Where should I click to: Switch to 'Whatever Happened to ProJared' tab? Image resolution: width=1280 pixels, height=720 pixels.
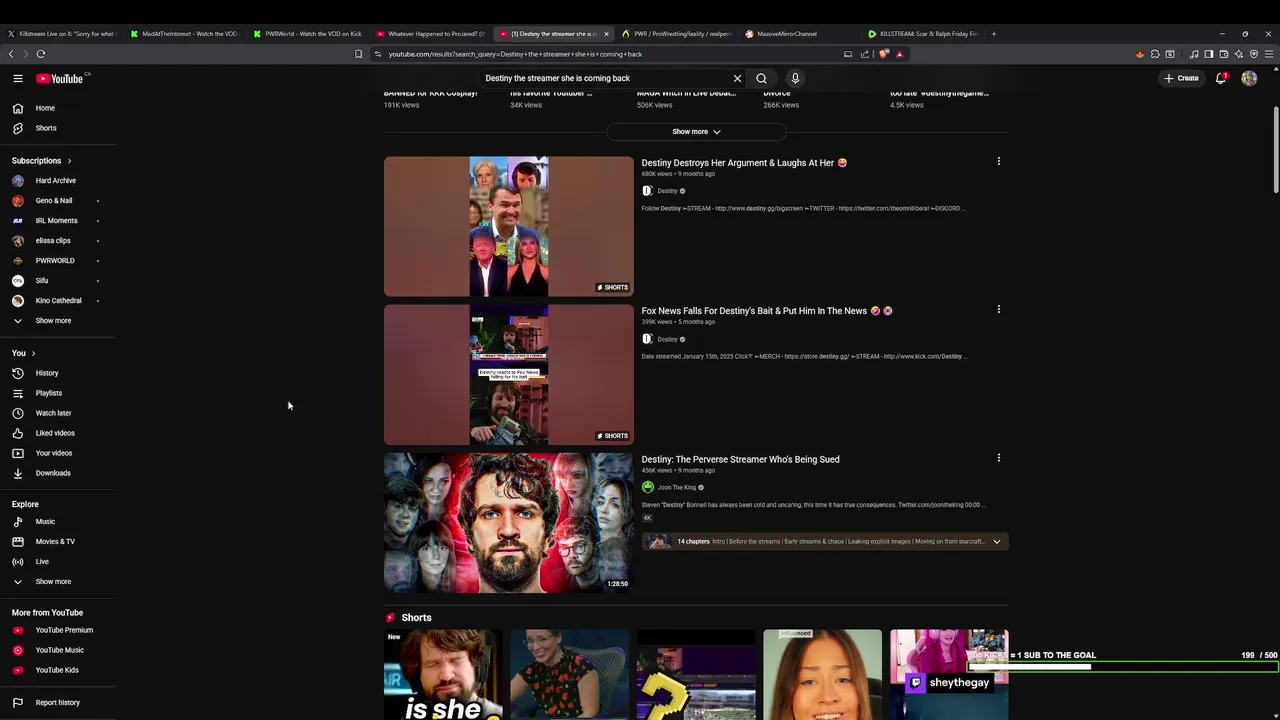point(432,34)
